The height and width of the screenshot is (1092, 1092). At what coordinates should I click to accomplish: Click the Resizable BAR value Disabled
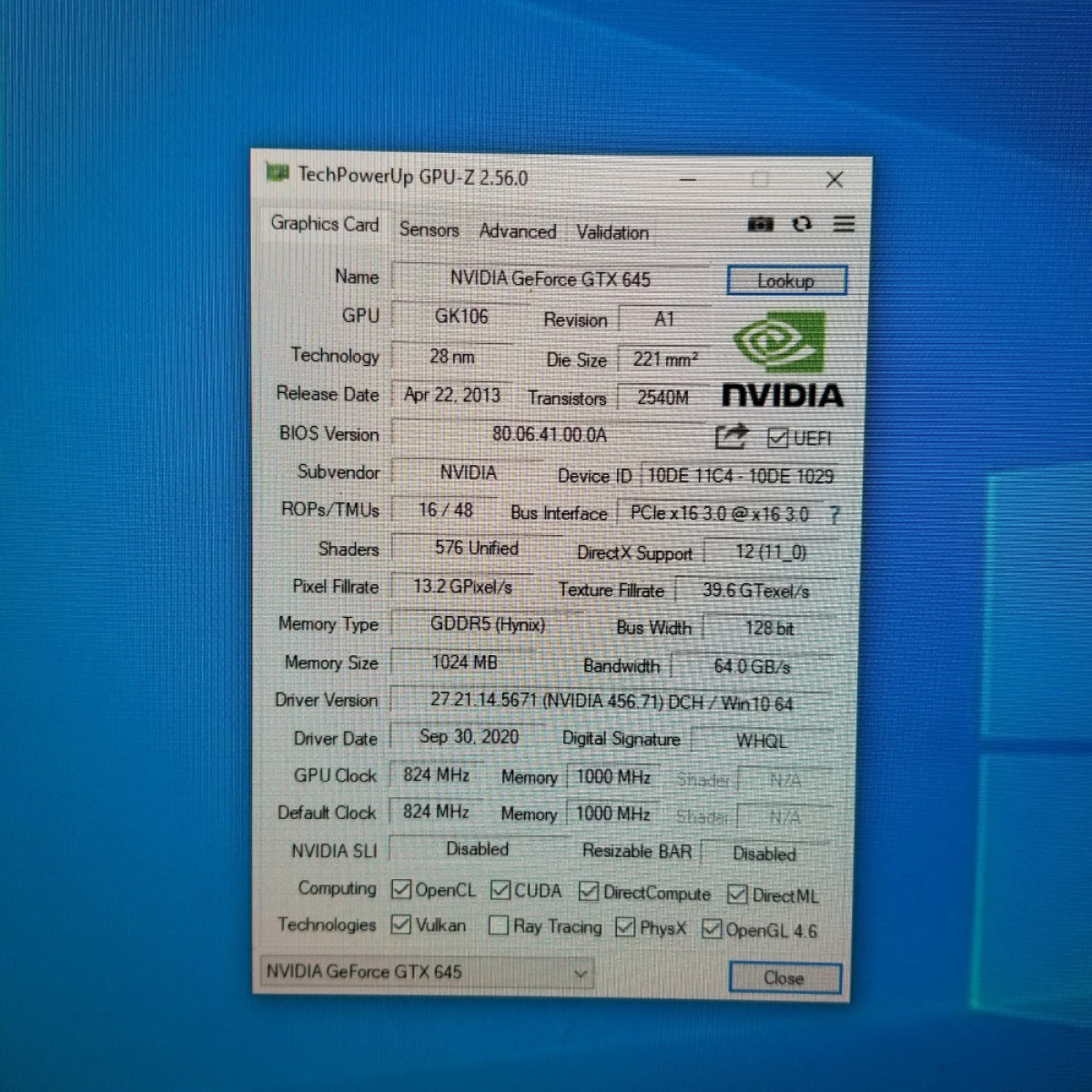click(x=764, y=854)
